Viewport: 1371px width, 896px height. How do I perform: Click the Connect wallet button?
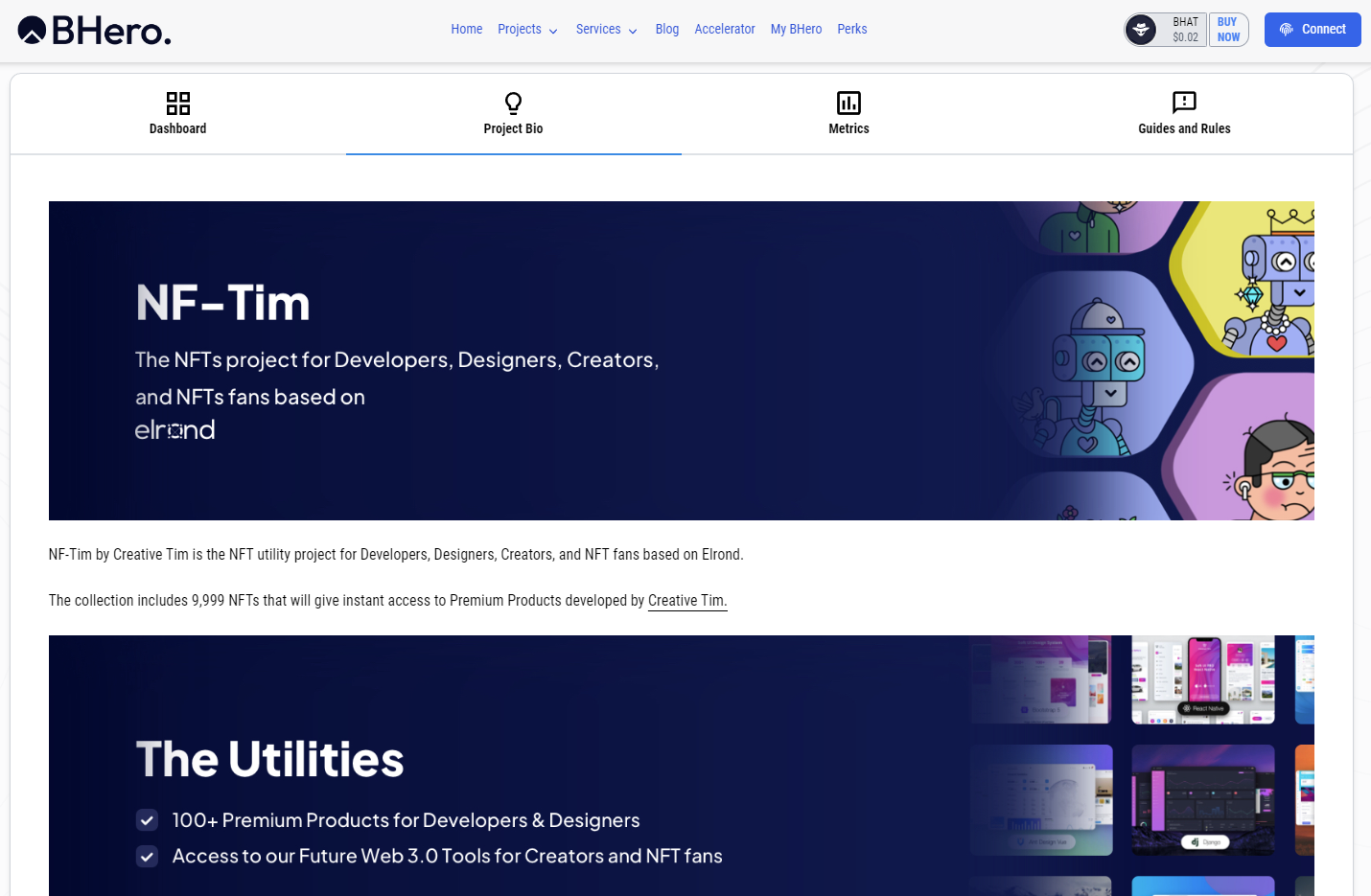(x=1313, y=30)
